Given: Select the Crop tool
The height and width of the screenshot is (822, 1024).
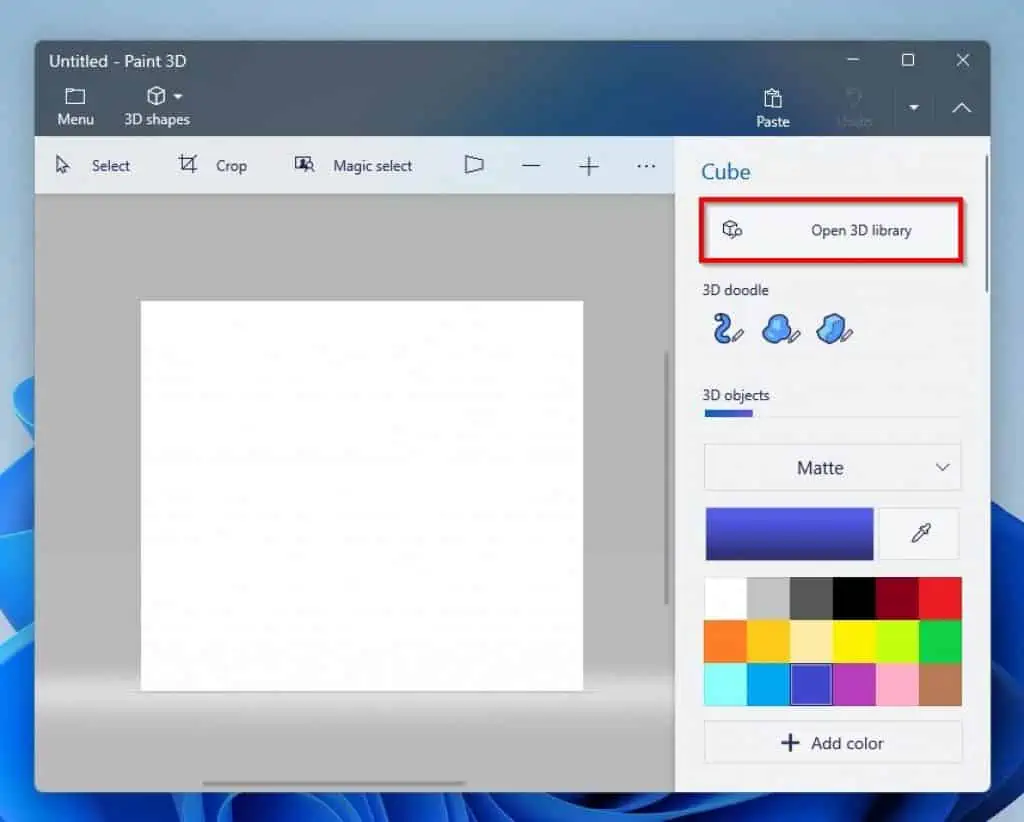Looking at the screenshot, I should click(x=215, y=165).
